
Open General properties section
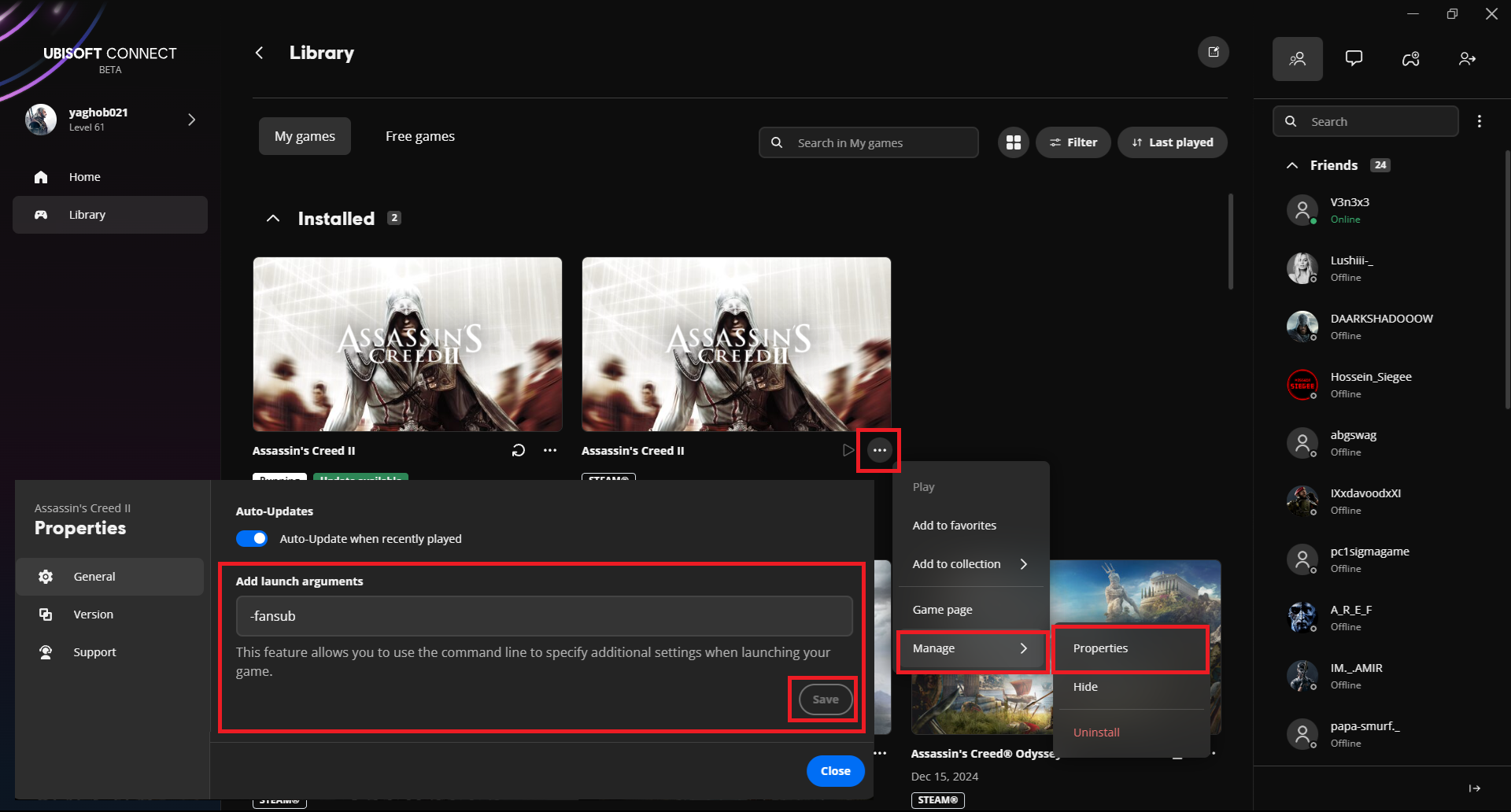110,577
